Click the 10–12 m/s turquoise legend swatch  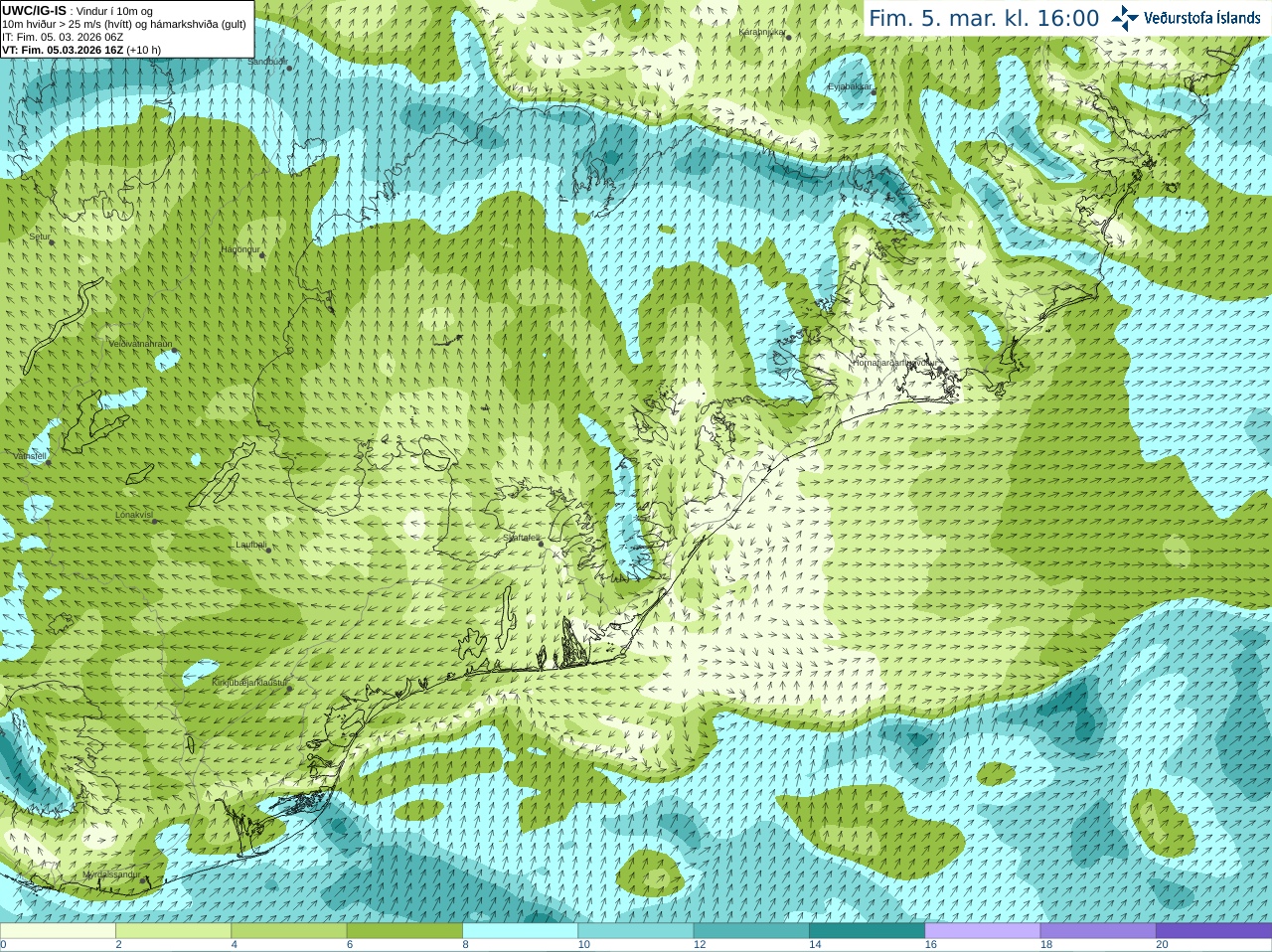[635, 931]
